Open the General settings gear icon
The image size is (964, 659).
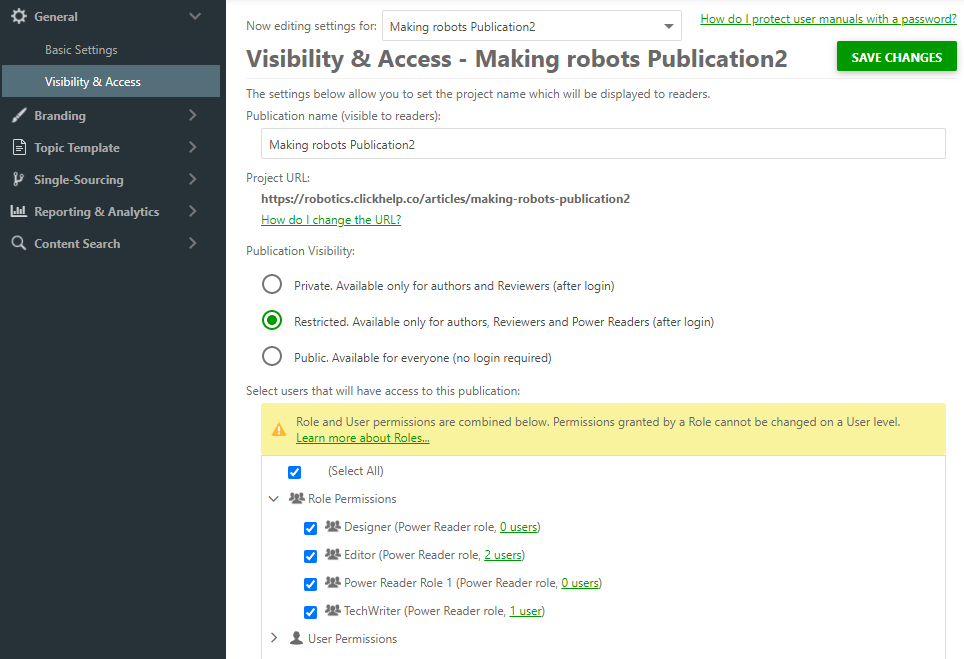coord(20,16)
